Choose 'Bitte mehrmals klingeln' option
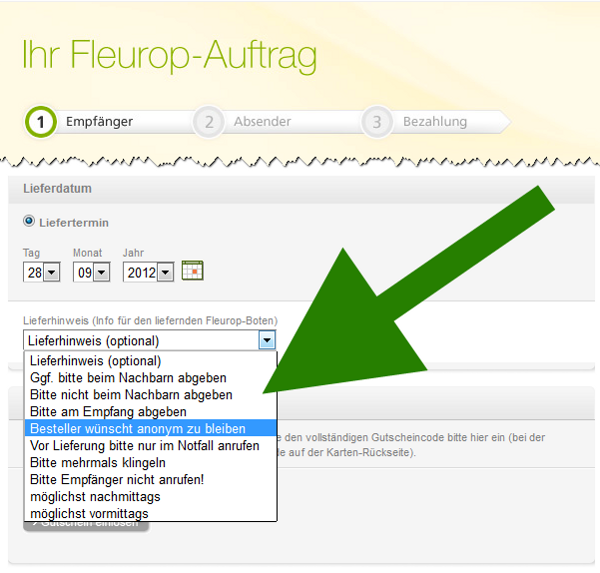 150,462
